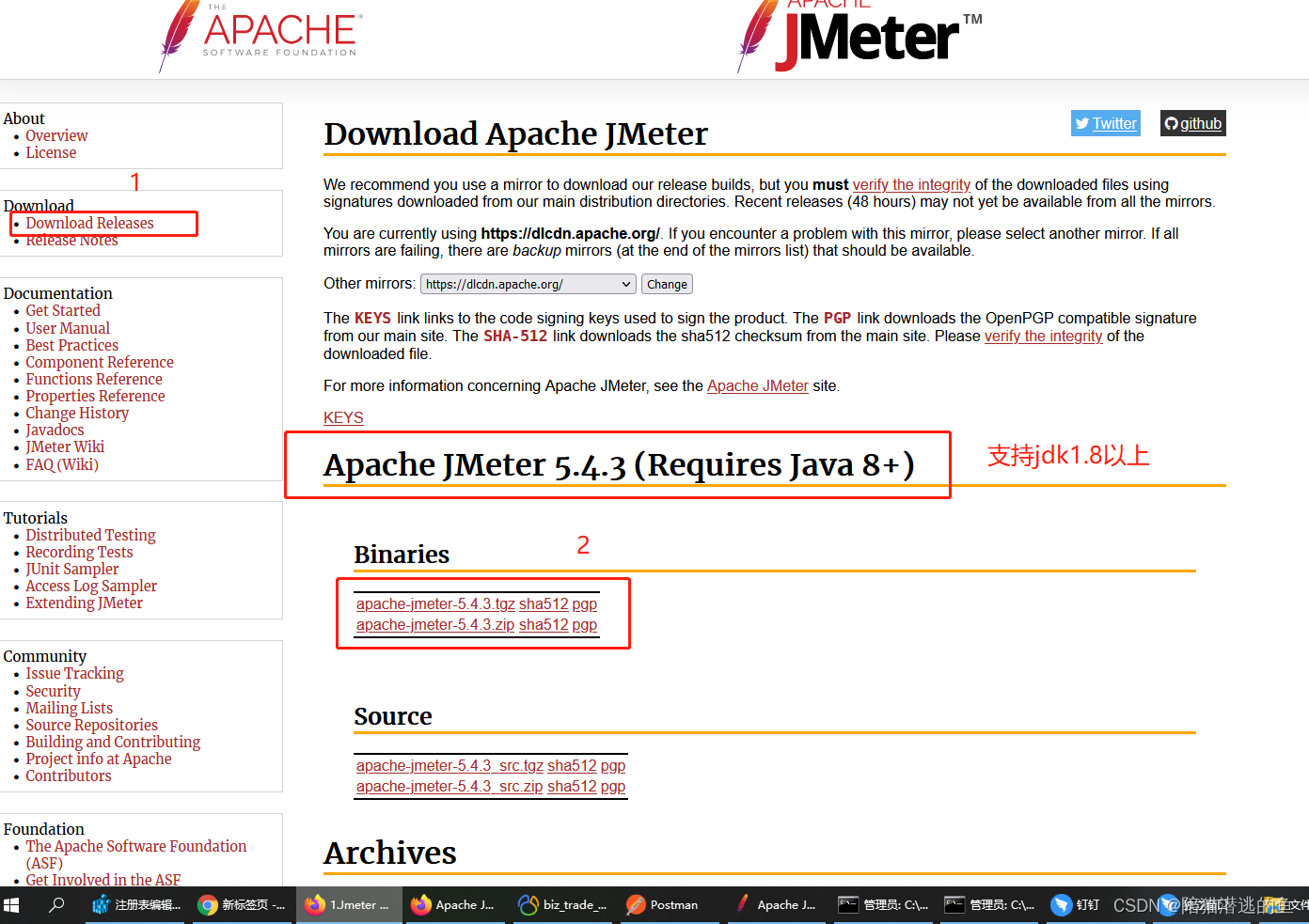Open the Apache JMeter site link
The width and height of the screenshot is (1309, 924).
(x=758, y=385)
